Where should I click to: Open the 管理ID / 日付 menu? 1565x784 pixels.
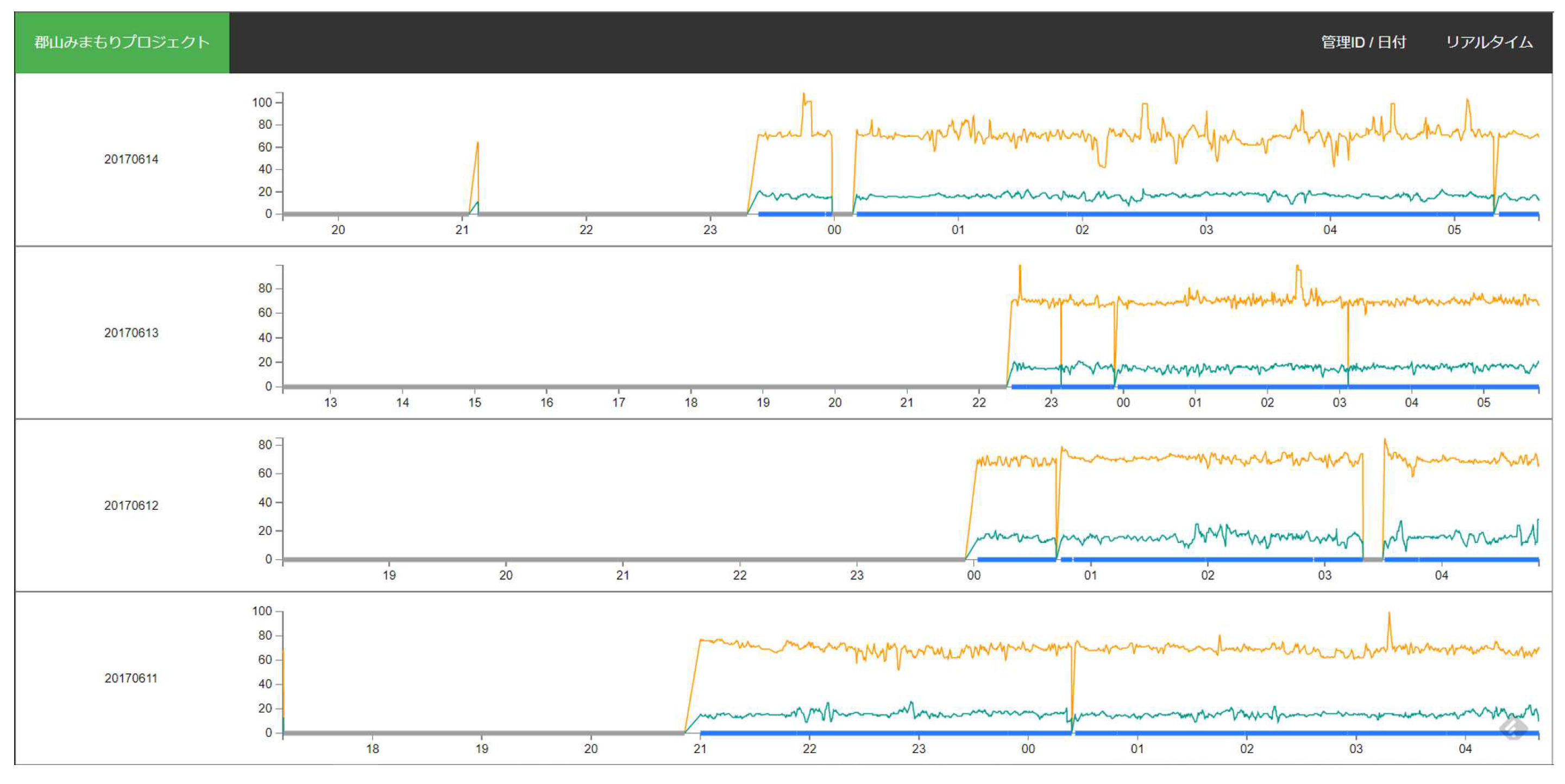pos(1363,42)
